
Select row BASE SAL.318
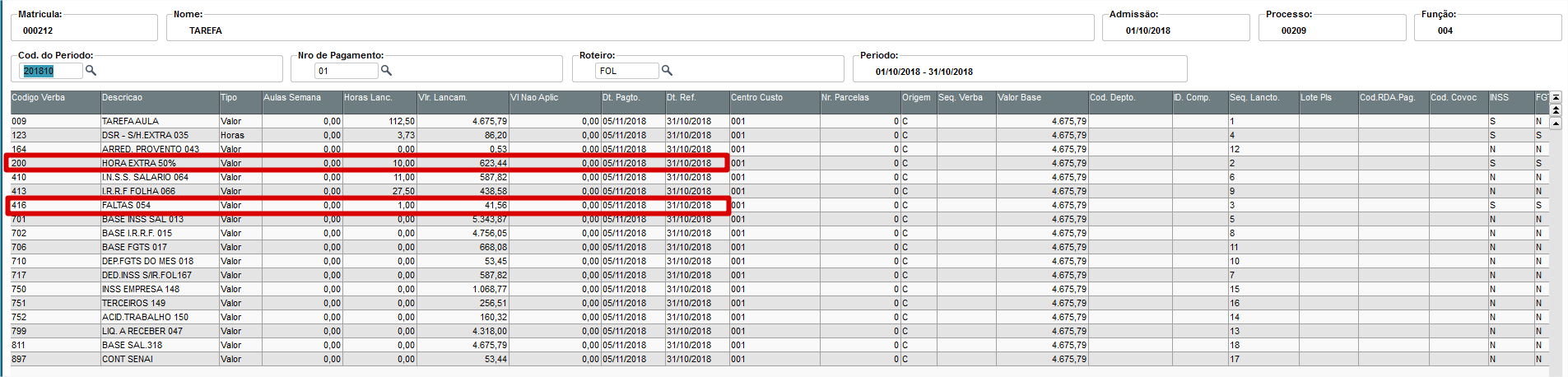[x=779, y=345]
